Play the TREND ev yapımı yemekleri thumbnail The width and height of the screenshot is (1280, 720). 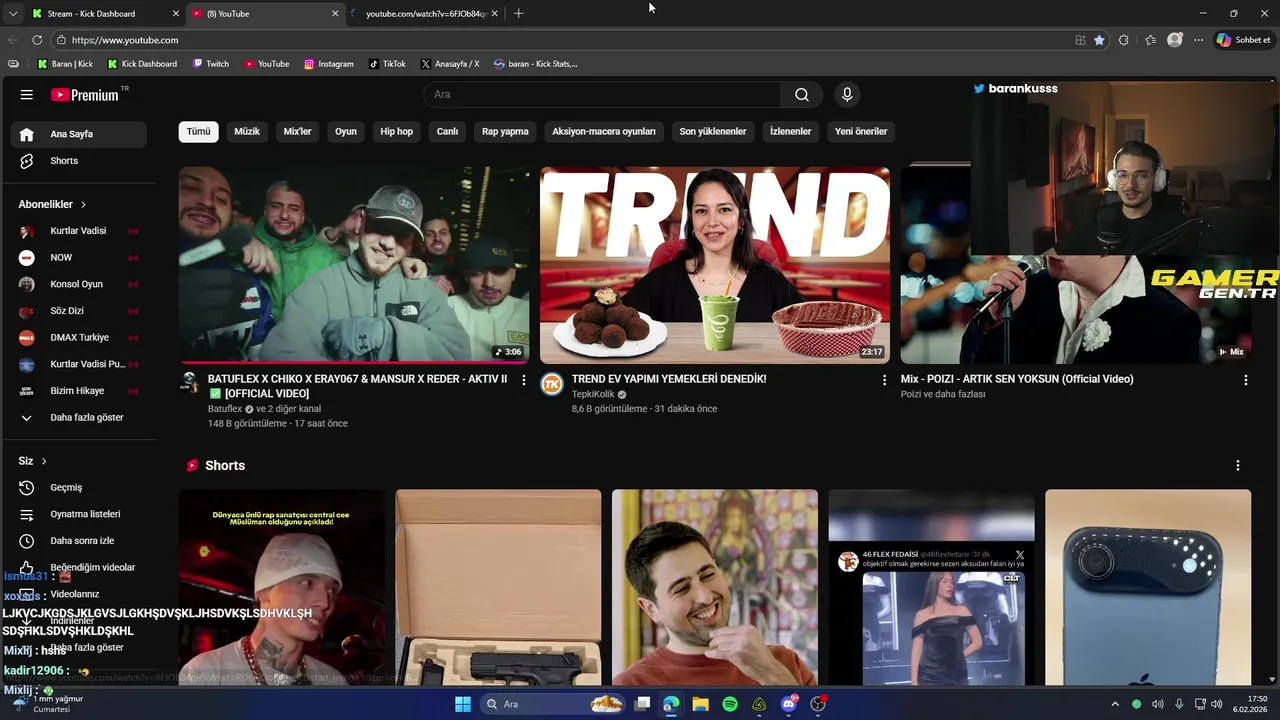[x=715, y=265]
